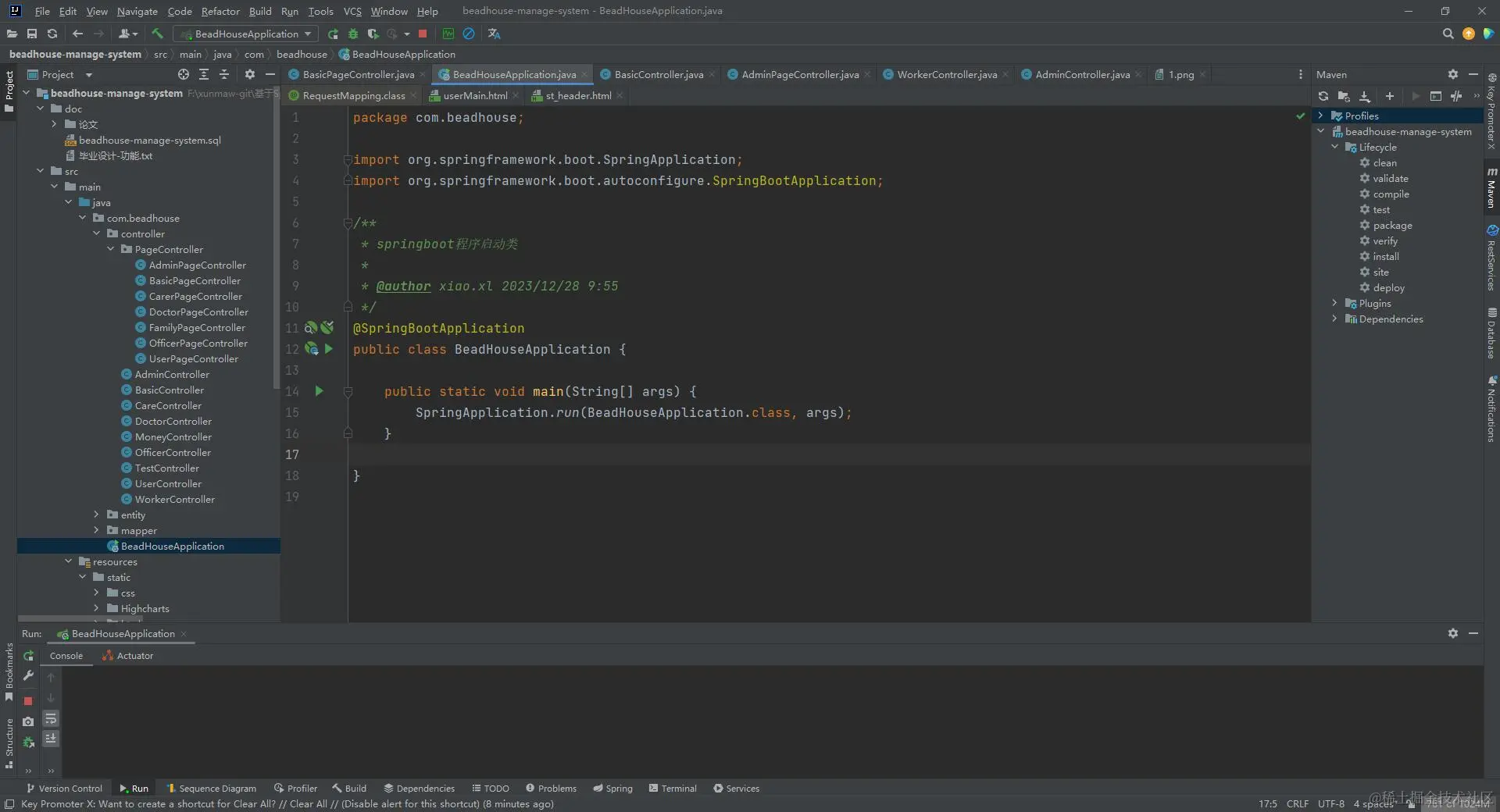
Task: Toggle Scroll to End in the console toolbar
Action: (x=51, y=739)
